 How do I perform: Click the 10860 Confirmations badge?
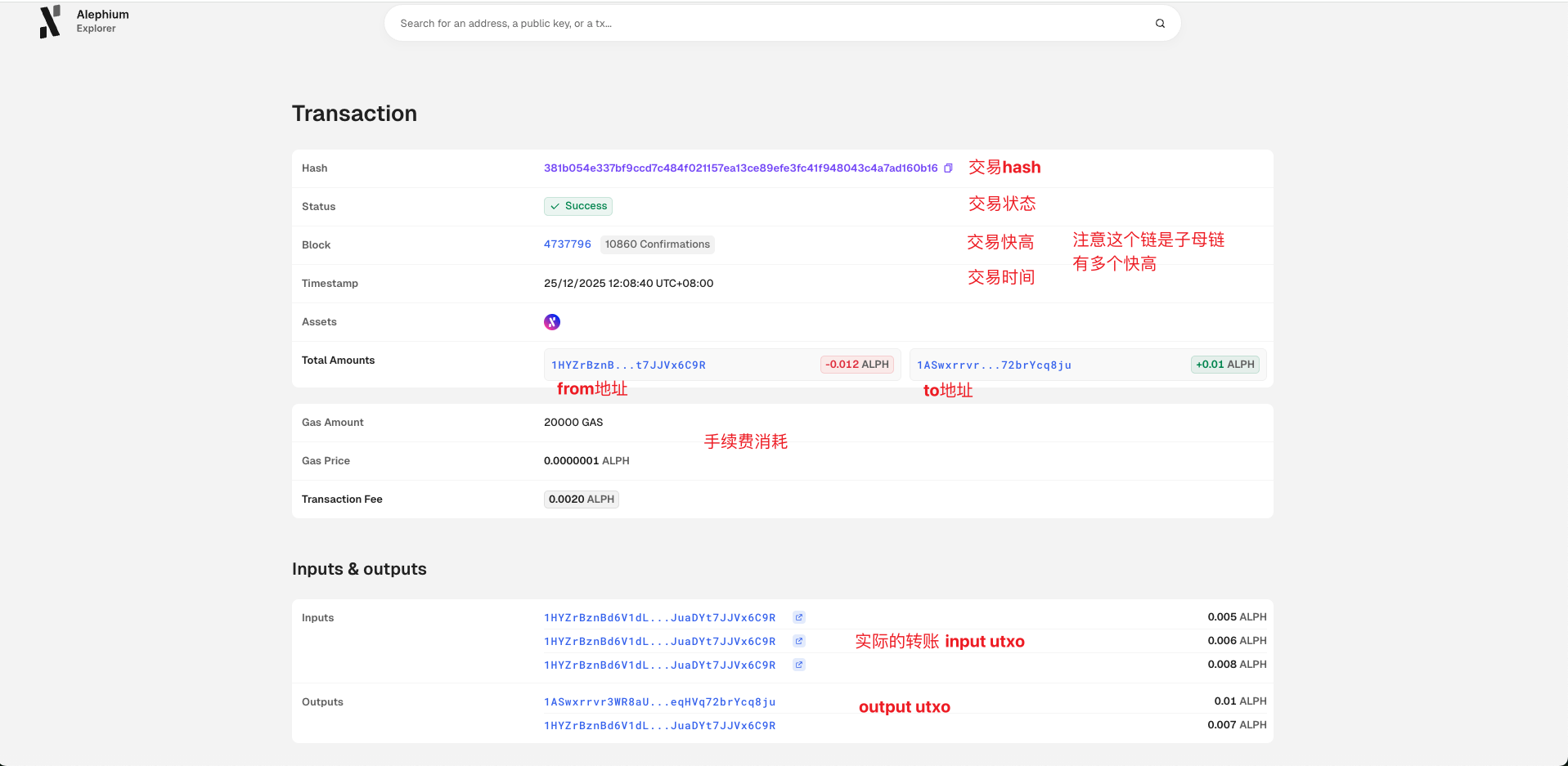pyautogui.click(x=657, y=244)
